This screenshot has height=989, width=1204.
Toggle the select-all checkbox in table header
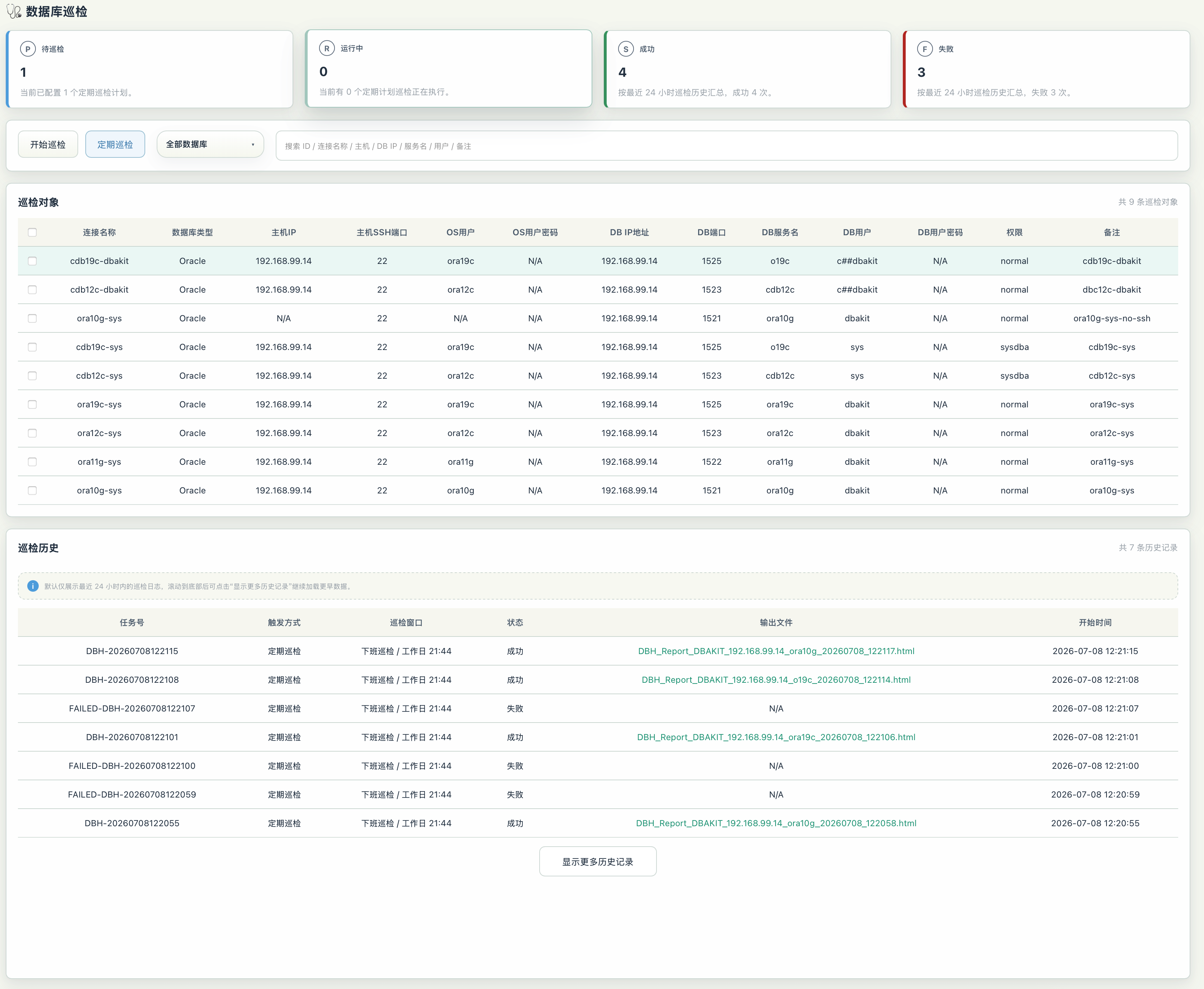33,232
